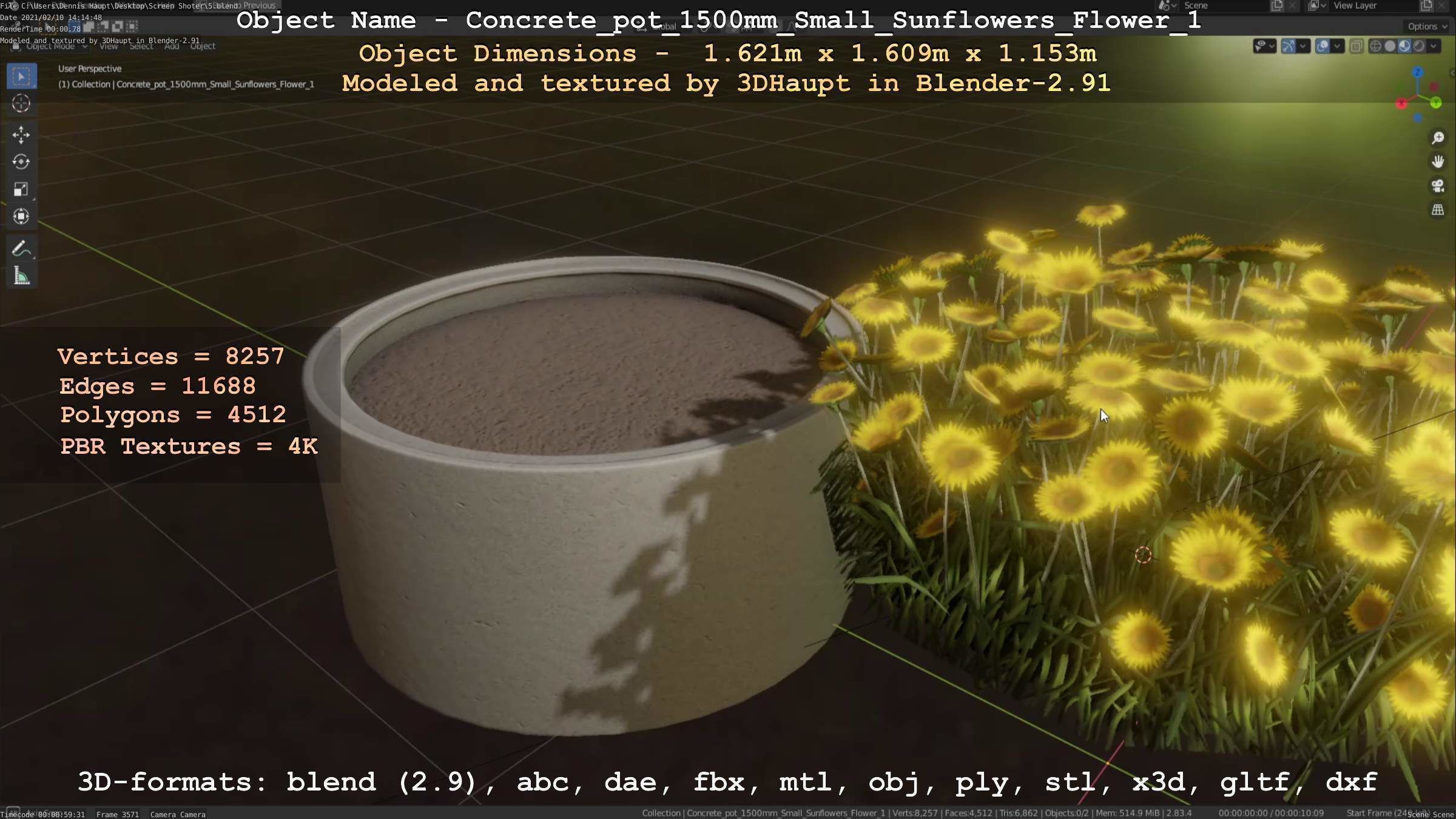Screen dimensions: 1456x819
Task: Toggle the camera view icon
Action: click(1438, 186)
